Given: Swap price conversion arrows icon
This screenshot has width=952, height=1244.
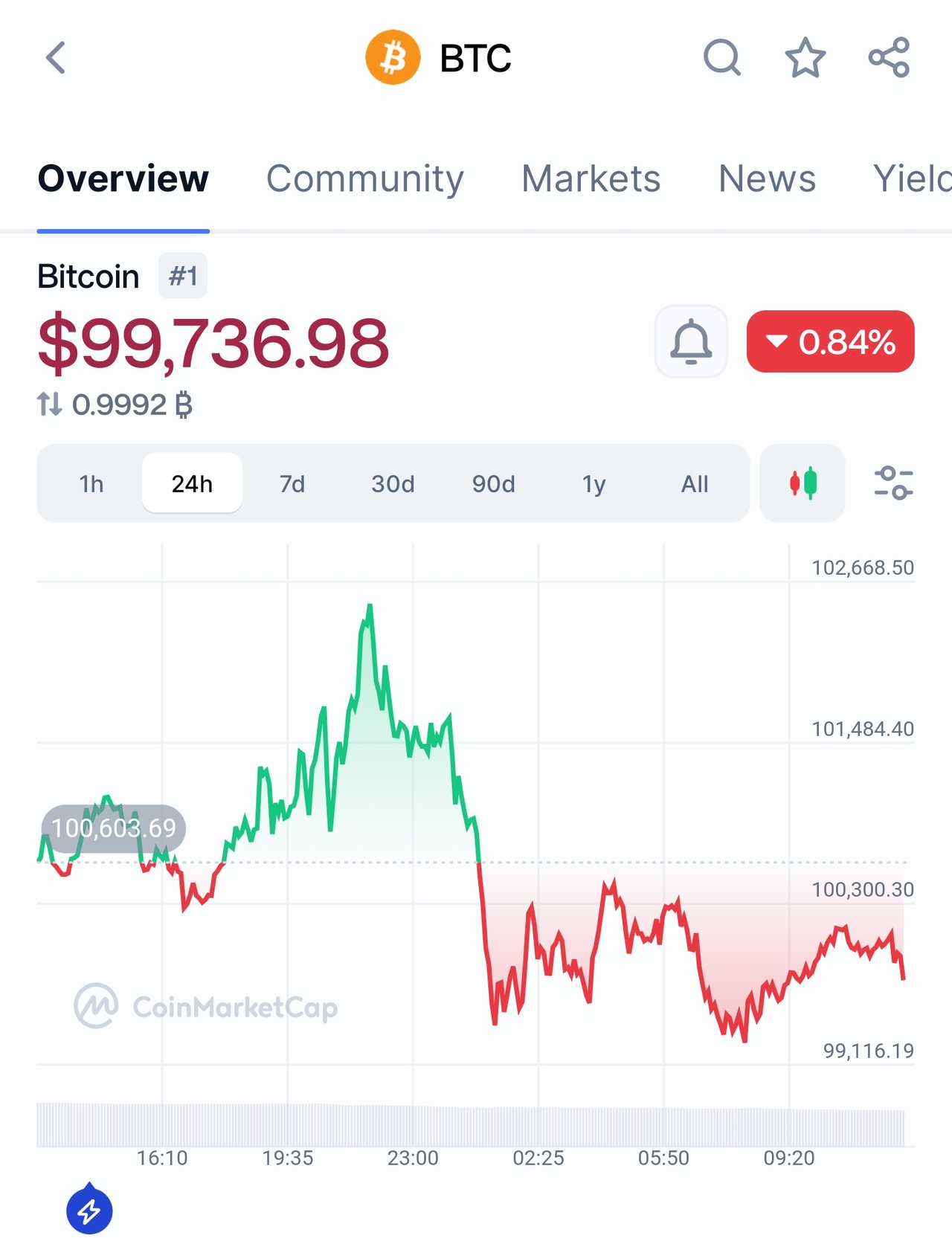Looking at the screenshot, I should (50, 405).
